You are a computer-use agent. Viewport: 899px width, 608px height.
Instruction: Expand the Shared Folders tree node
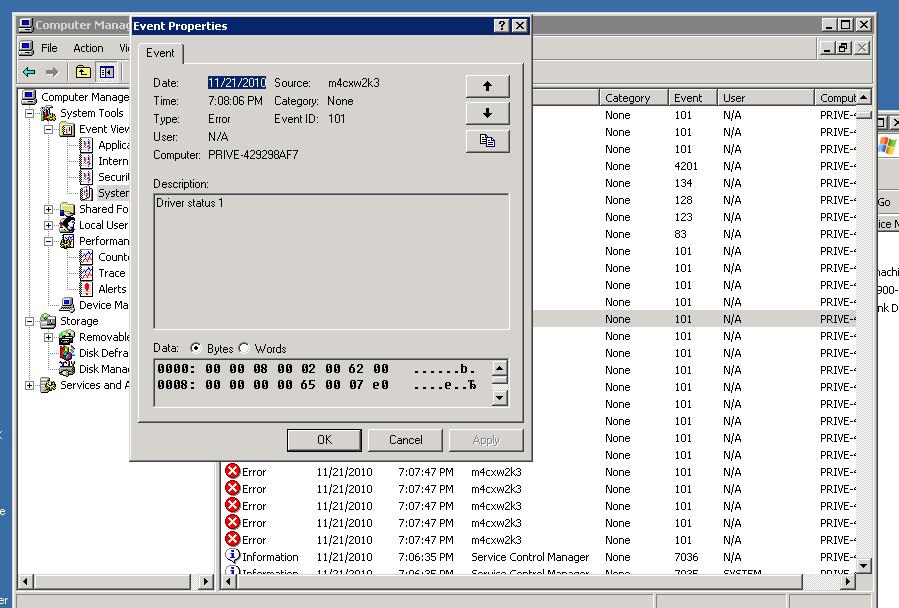(49, 209)
